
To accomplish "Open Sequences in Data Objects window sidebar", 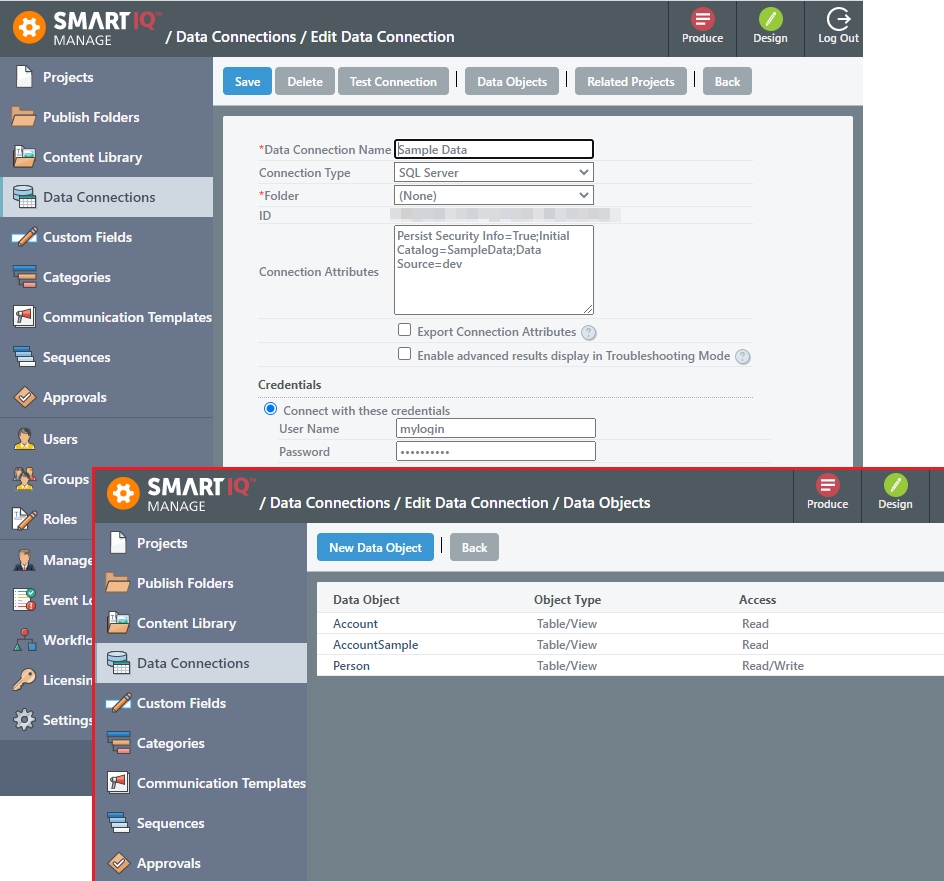I will point(201,823).
